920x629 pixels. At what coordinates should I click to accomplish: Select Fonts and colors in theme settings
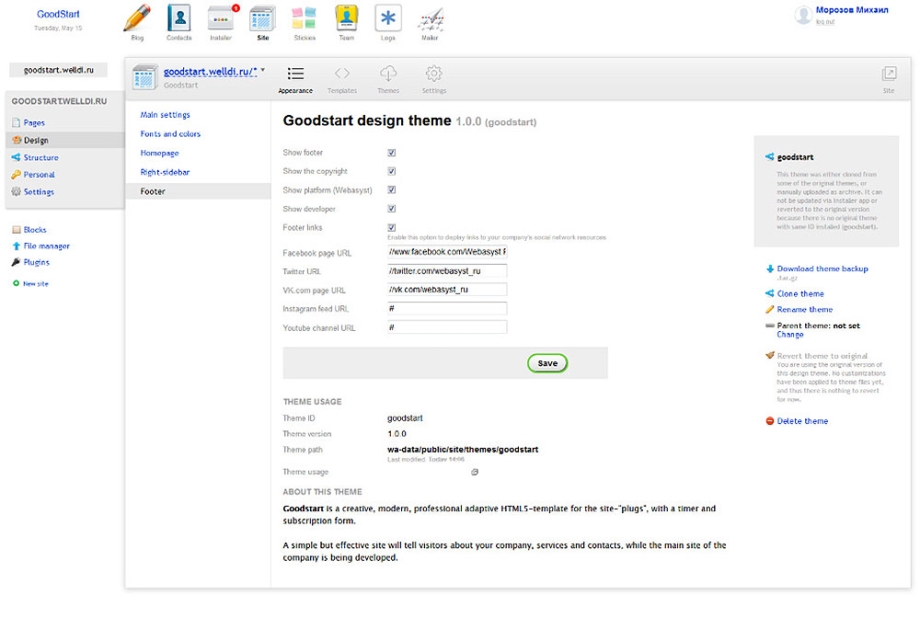pyautogui.click(x=170, y=134)
